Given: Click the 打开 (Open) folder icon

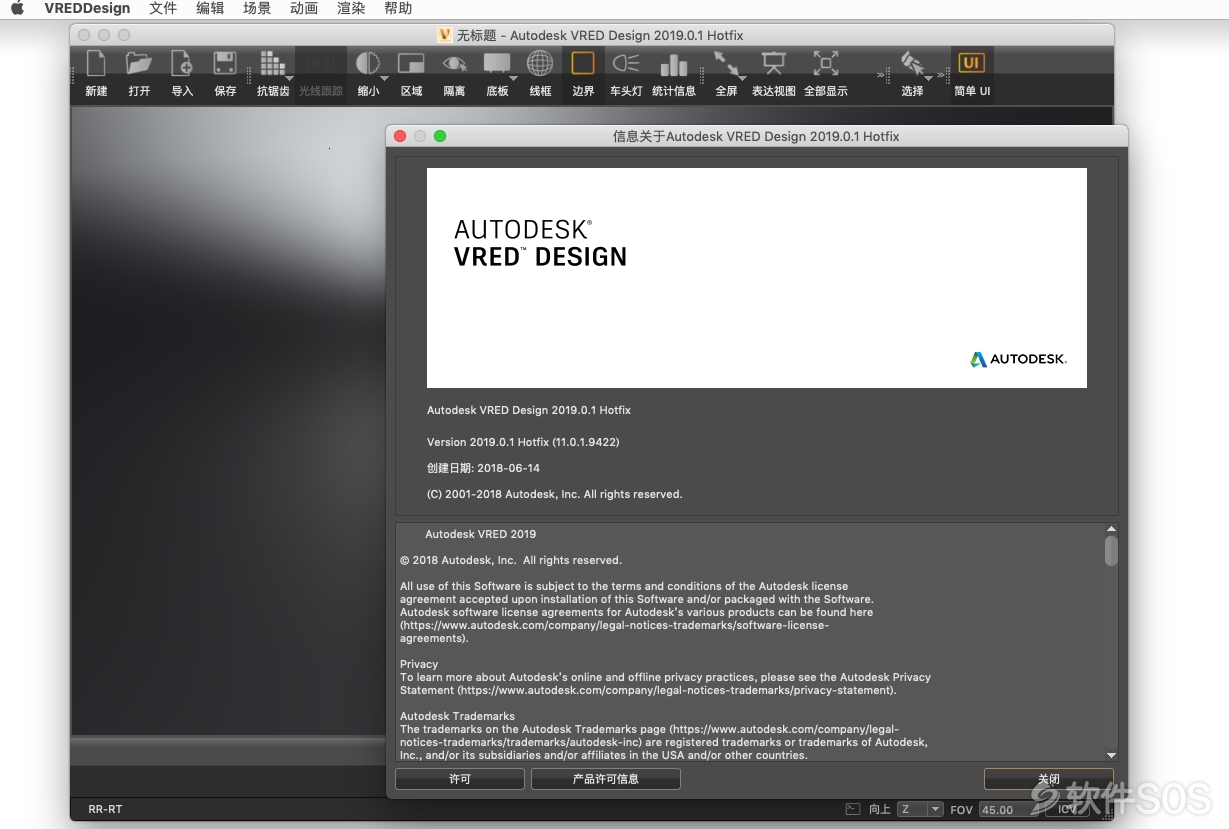Looking at the screenshot, I should [139, 64].
